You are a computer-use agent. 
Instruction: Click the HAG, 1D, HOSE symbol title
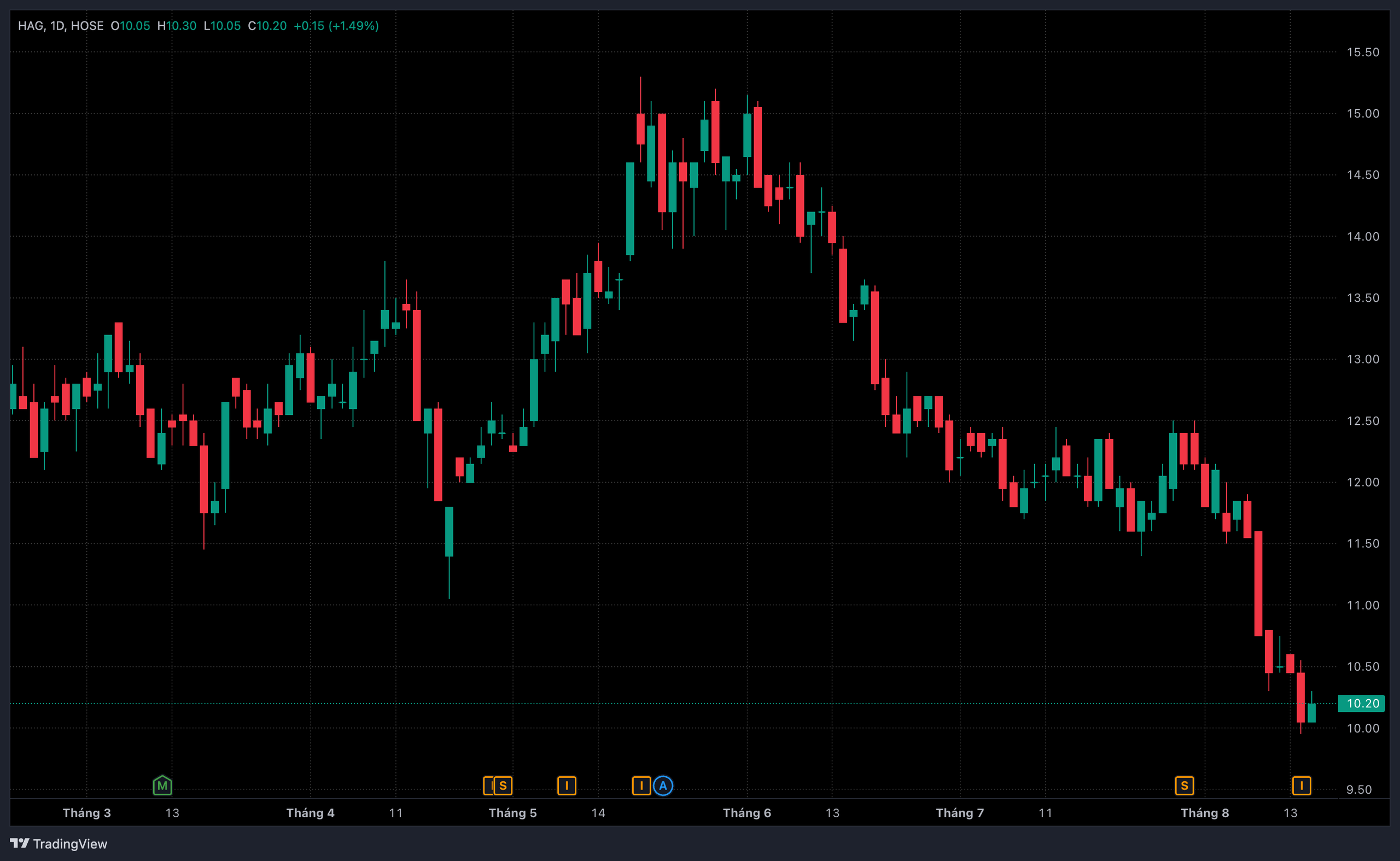tap(61, 26)
